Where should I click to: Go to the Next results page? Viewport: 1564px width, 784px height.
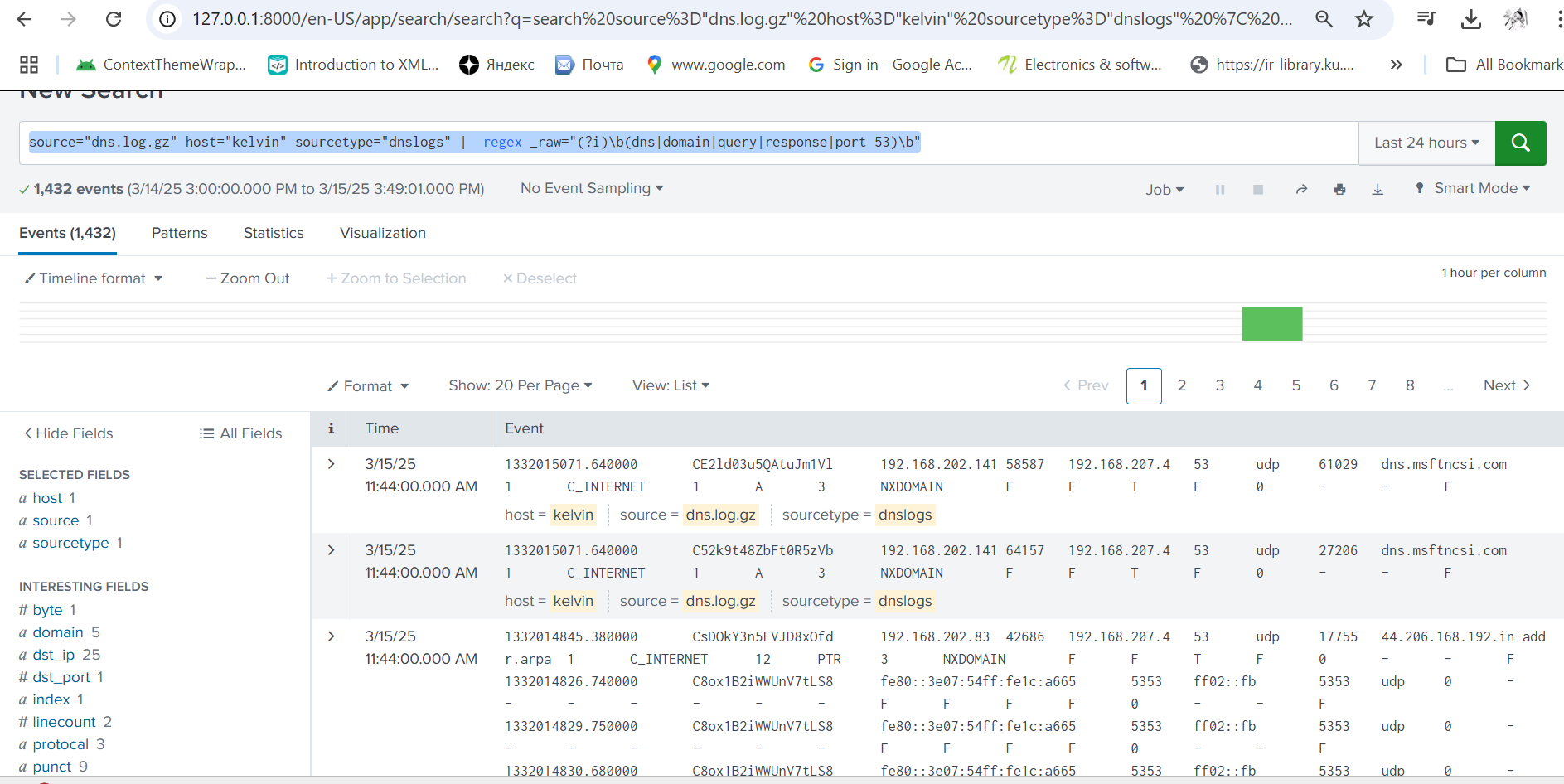(1507, 385)
